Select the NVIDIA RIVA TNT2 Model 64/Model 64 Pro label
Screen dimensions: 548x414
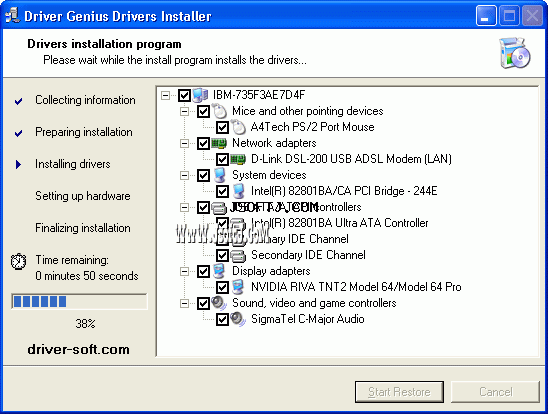(x=356, y=287)
